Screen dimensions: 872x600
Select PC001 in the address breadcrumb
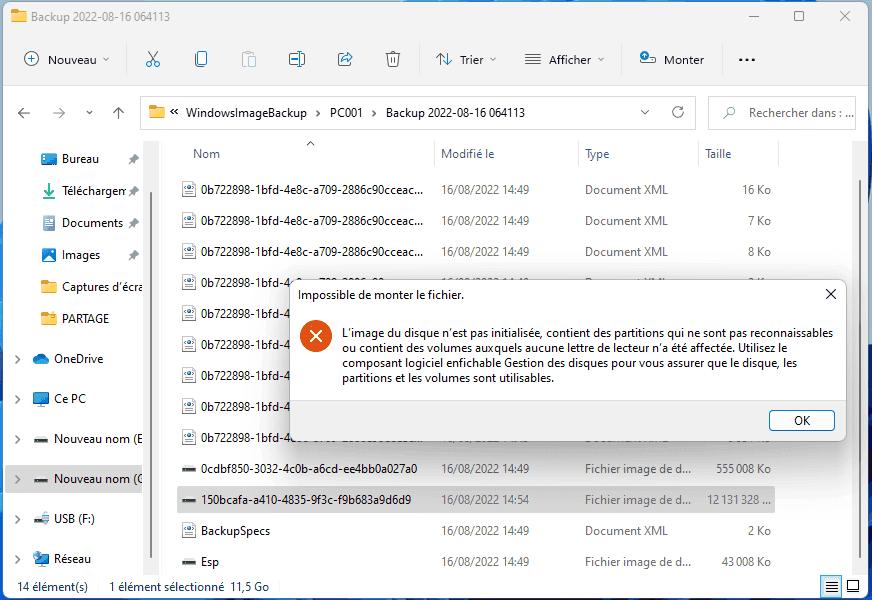click(346, 113)
